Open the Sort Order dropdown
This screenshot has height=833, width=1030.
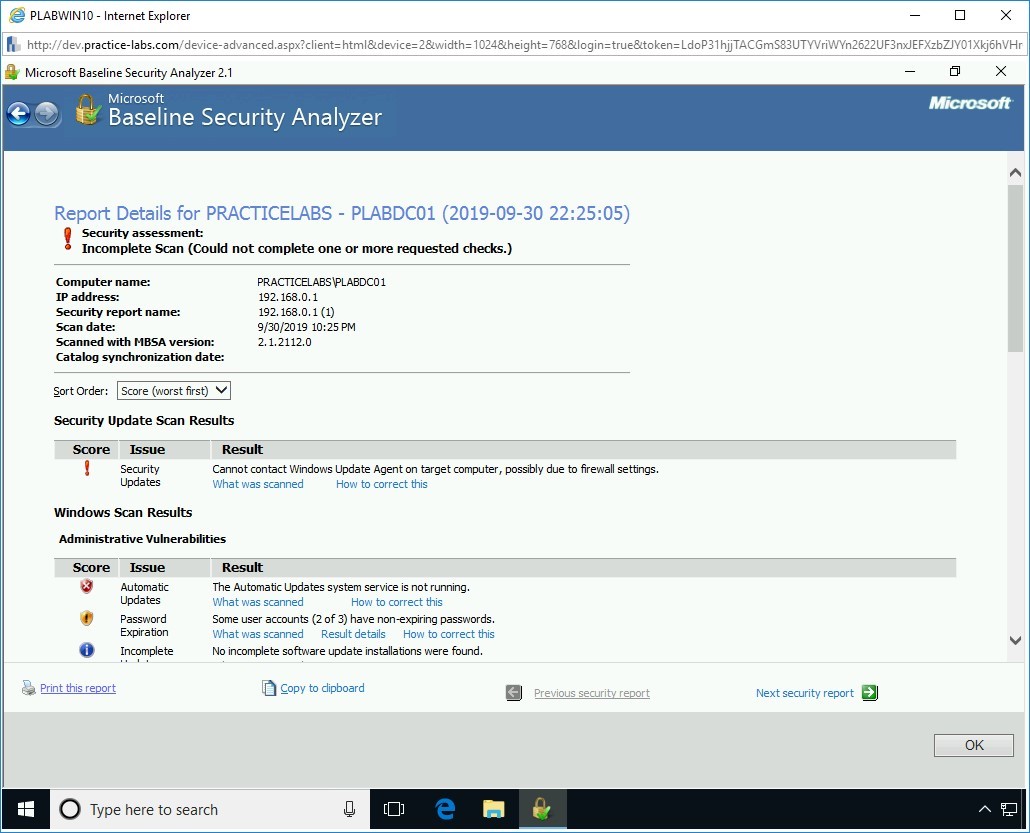(x=173, y=390)
